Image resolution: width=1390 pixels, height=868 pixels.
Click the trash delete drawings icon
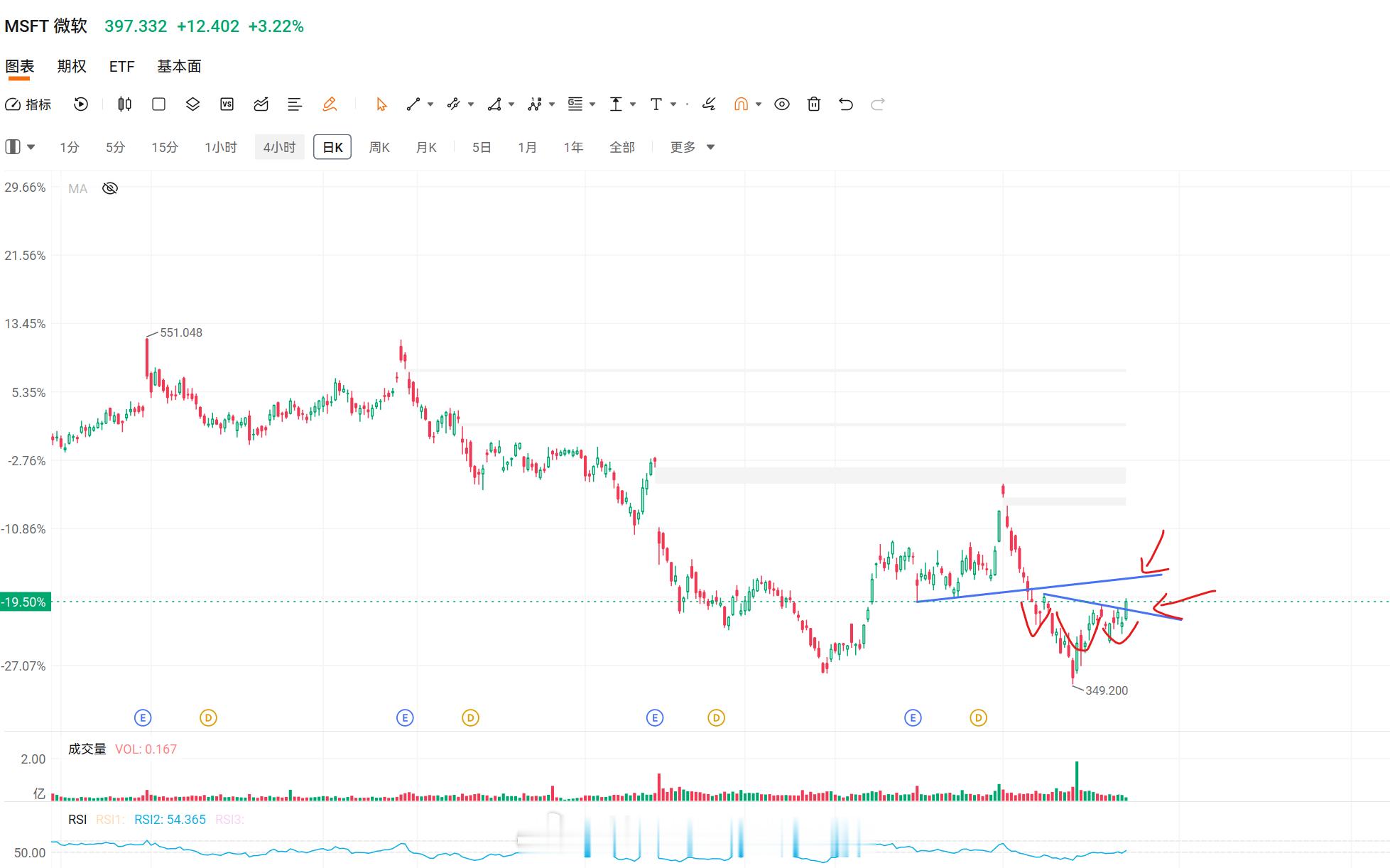[x=814, y=104]
